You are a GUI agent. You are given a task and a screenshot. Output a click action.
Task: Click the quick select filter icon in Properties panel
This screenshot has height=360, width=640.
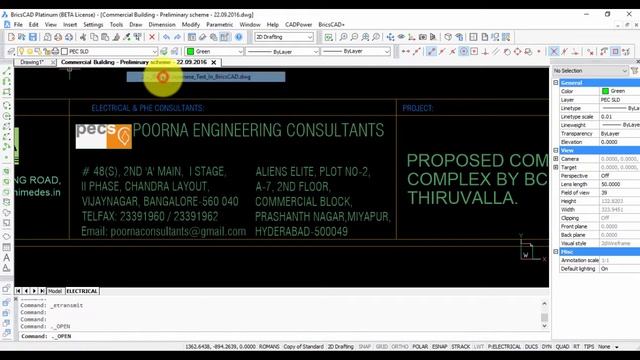(x=635, y=71)
